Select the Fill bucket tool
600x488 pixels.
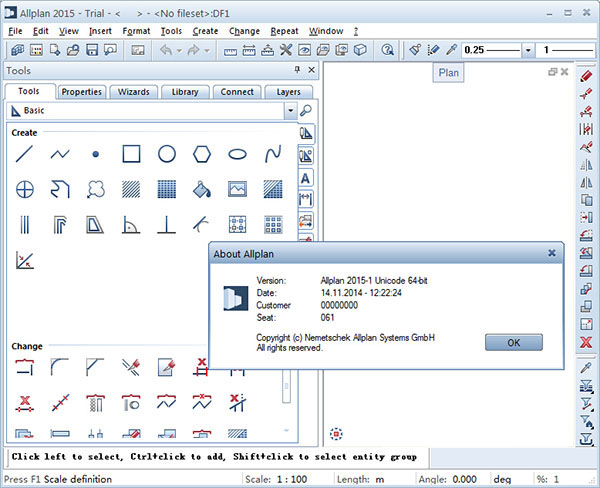pos(202,189)
